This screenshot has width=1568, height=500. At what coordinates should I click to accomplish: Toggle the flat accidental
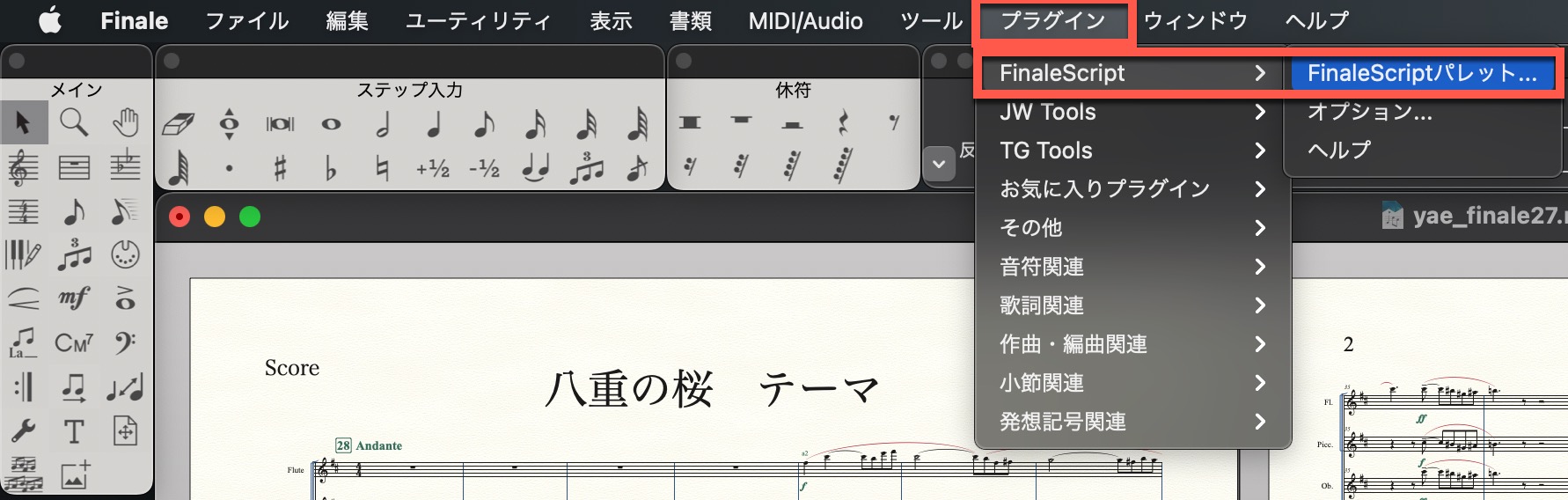331,167
